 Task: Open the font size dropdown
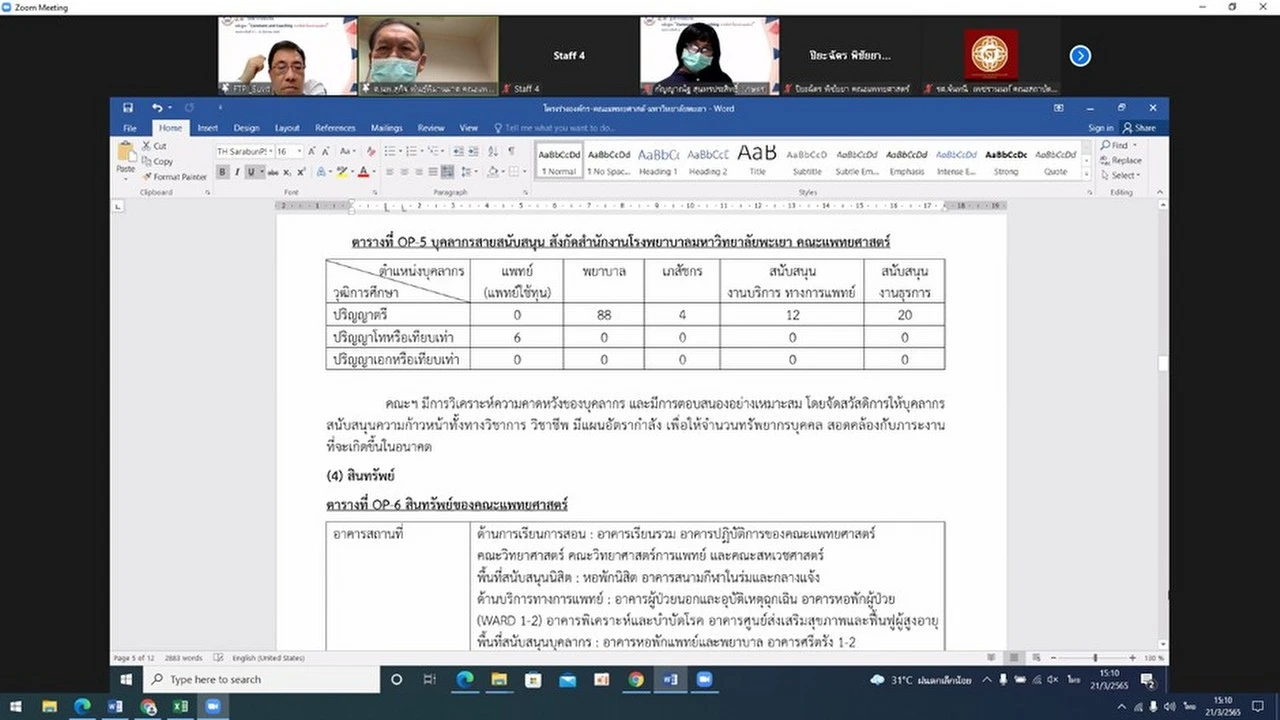coord(298,151)
